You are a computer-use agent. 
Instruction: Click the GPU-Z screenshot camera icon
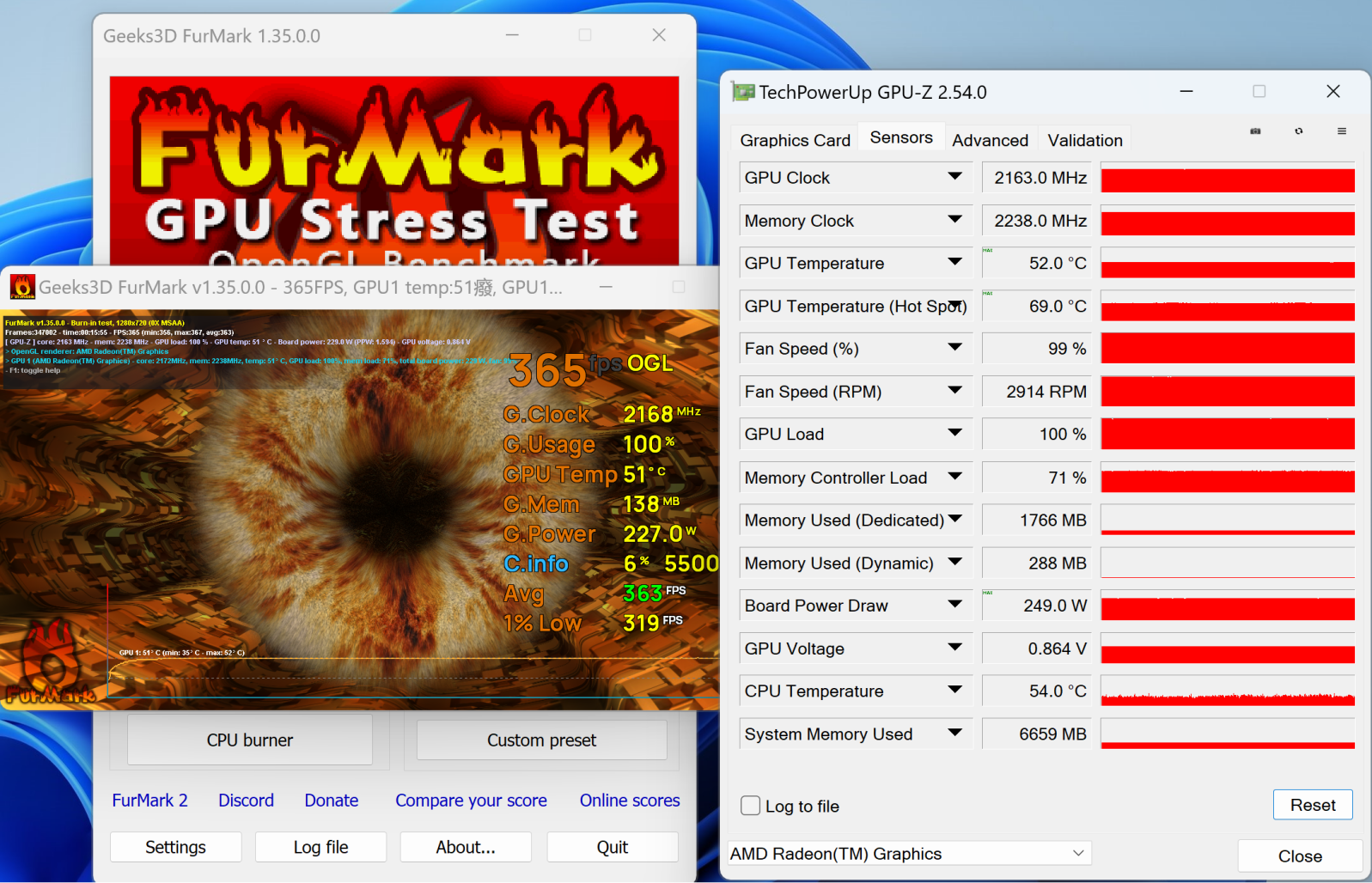pos(1255,131)
